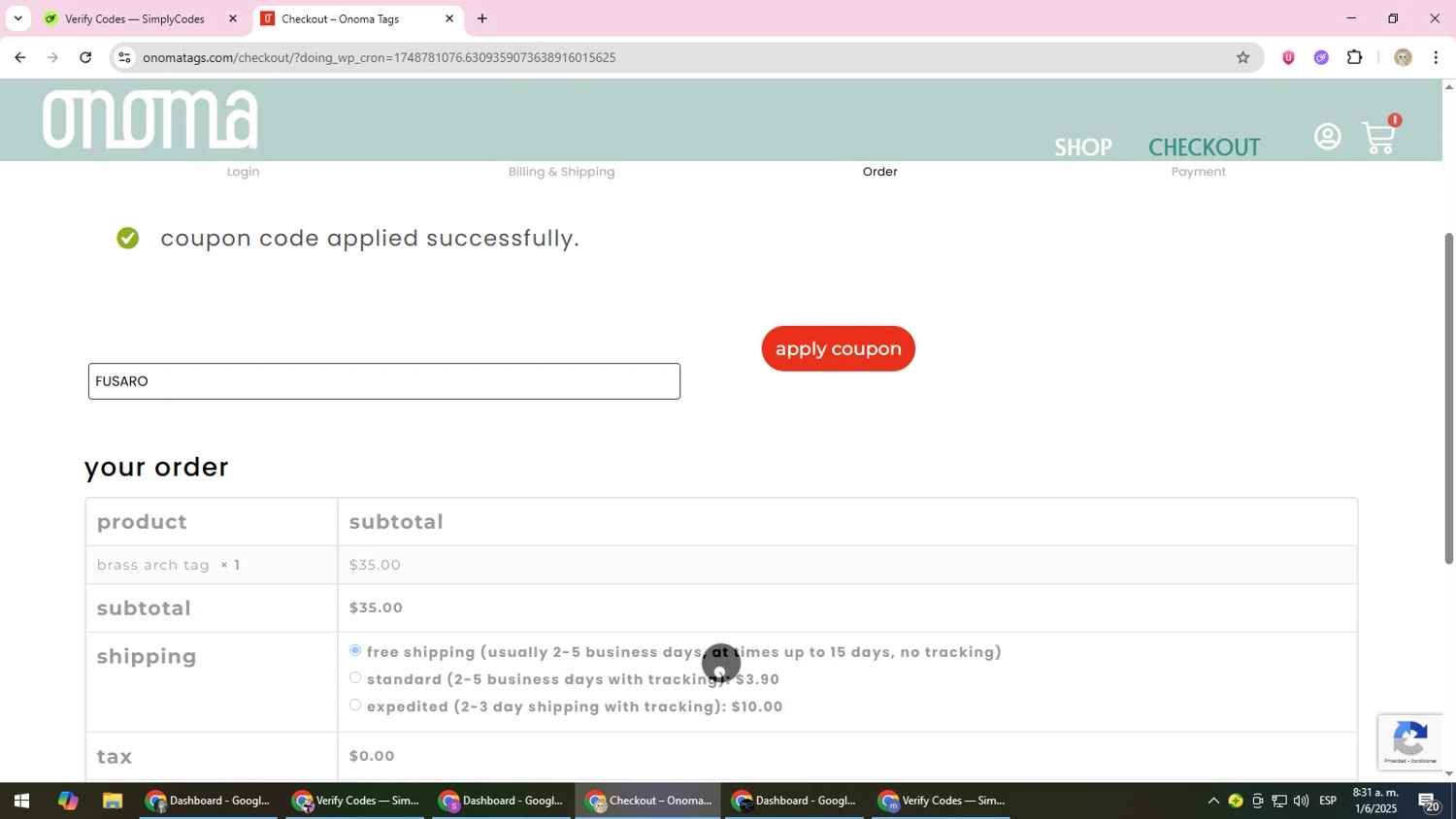1456x819 pixels.
Task: Go to the Order step
Action: 879,172
